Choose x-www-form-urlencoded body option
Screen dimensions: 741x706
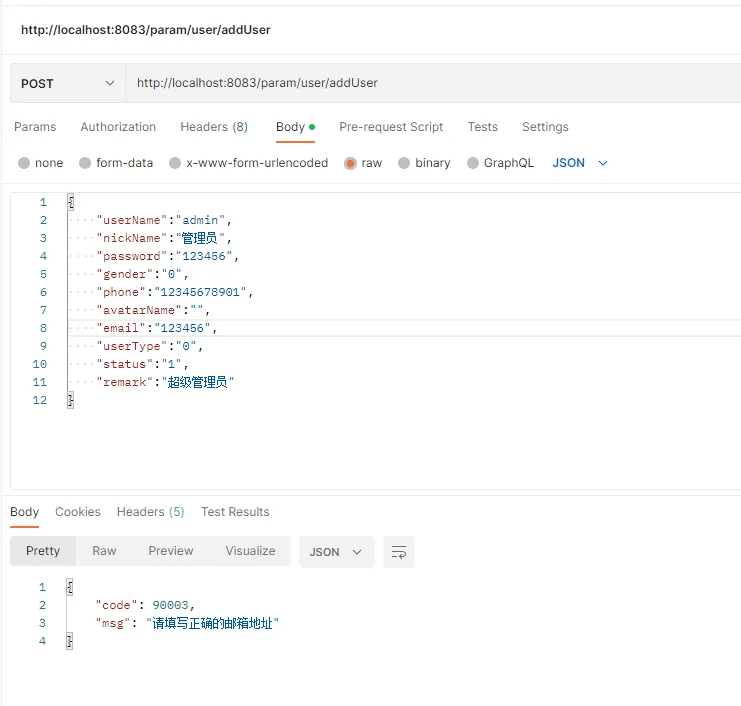tap(175, 163)
